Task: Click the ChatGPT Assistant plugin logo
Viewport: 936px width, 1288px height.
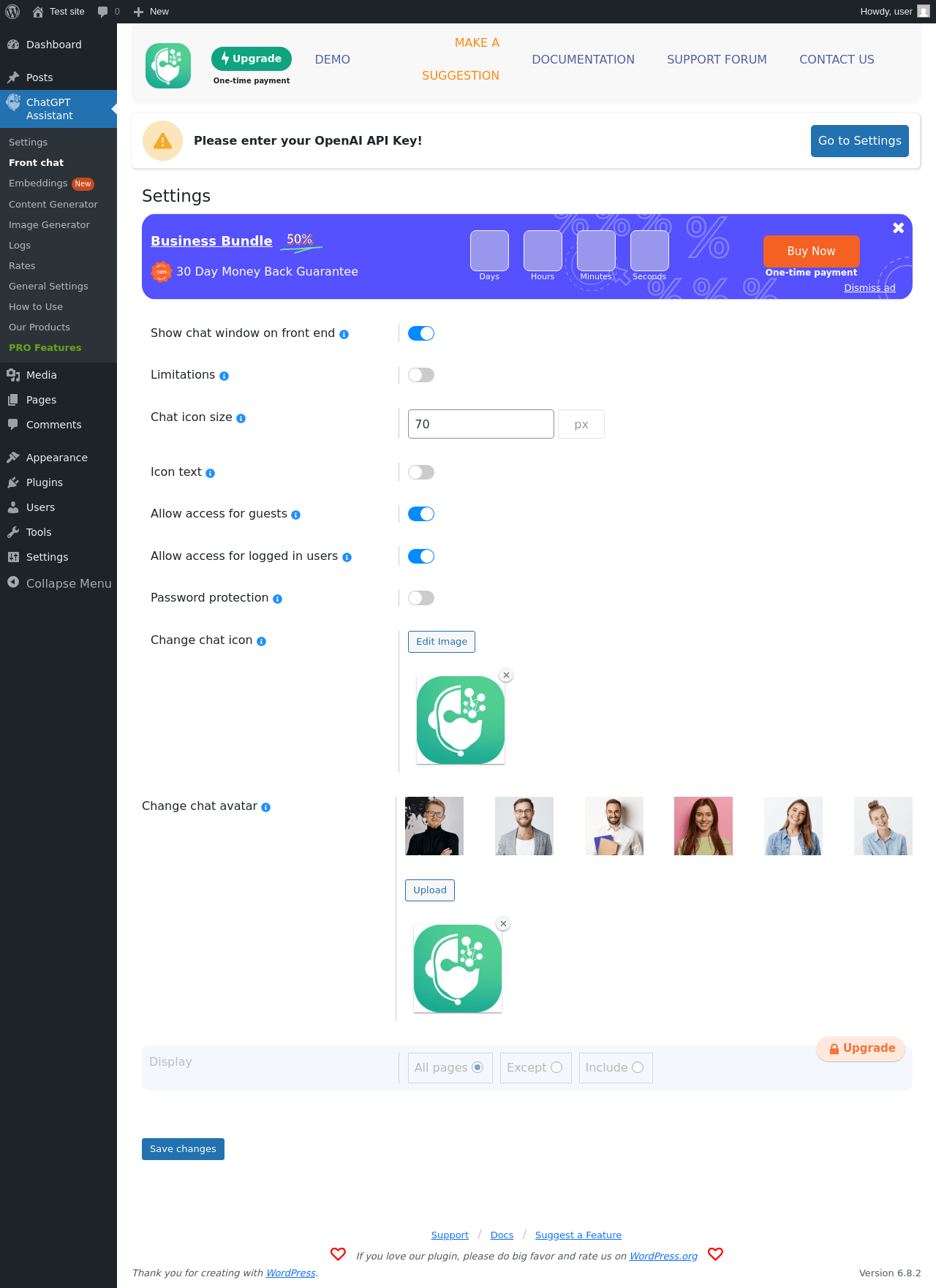Action: point(168,66)
